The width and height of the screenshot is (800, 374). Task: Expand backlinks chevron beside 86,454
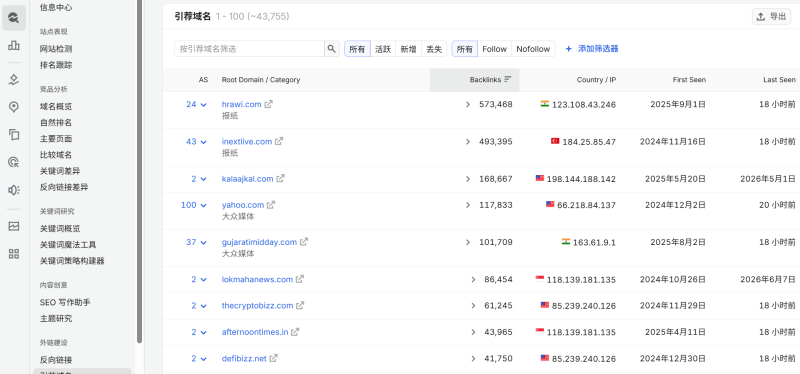pyautogui.click(x=473, y=279)
